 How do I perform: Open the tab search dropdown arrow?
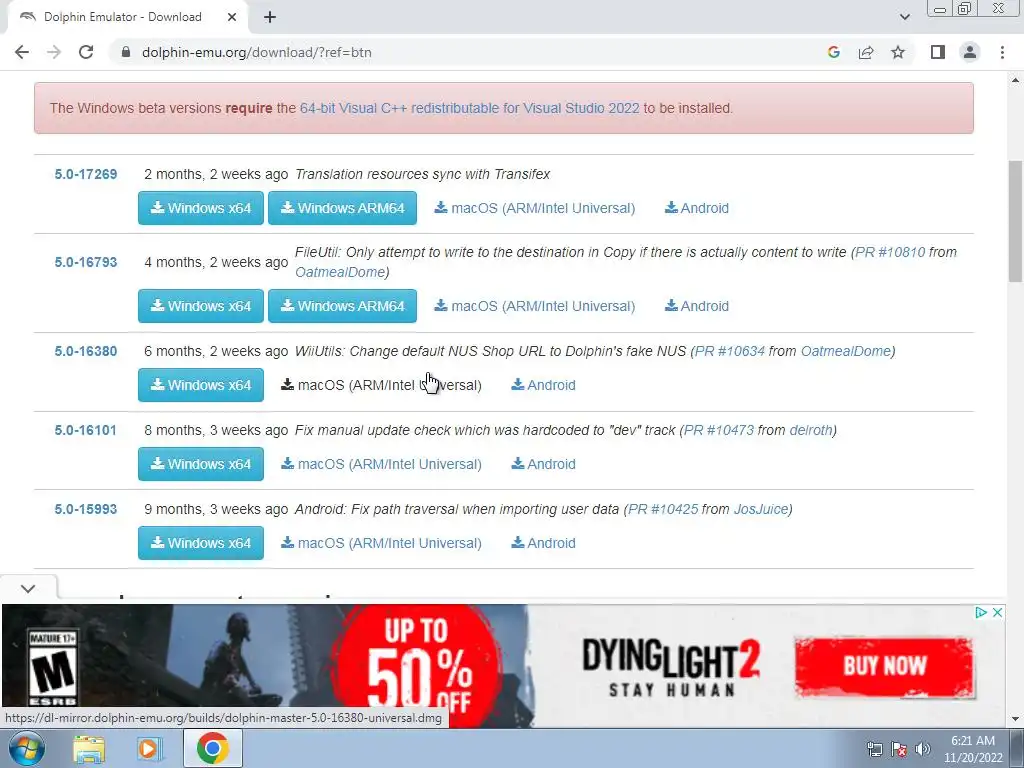904,17
